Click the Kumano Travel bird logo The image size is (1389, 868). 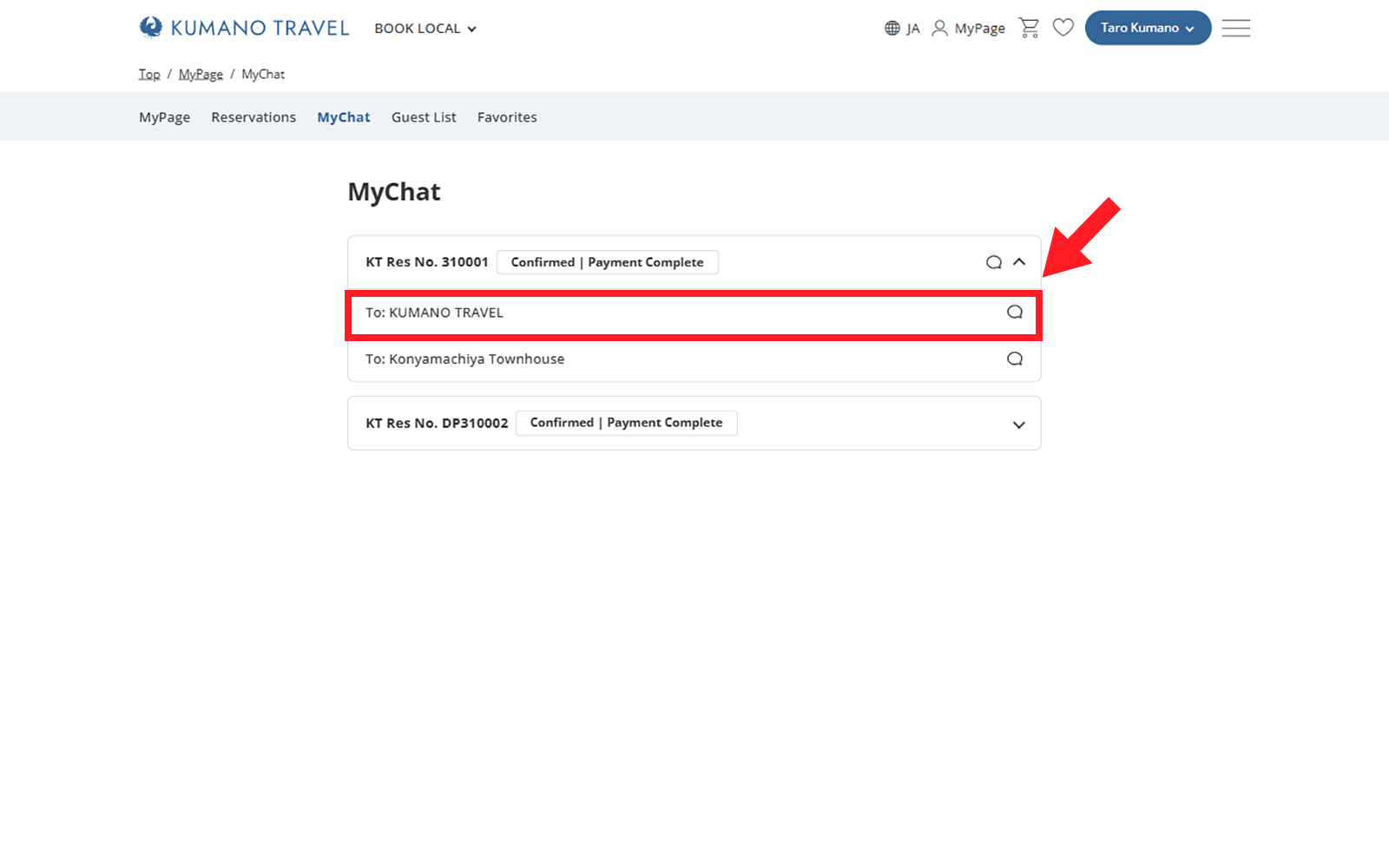click(151, 28)
